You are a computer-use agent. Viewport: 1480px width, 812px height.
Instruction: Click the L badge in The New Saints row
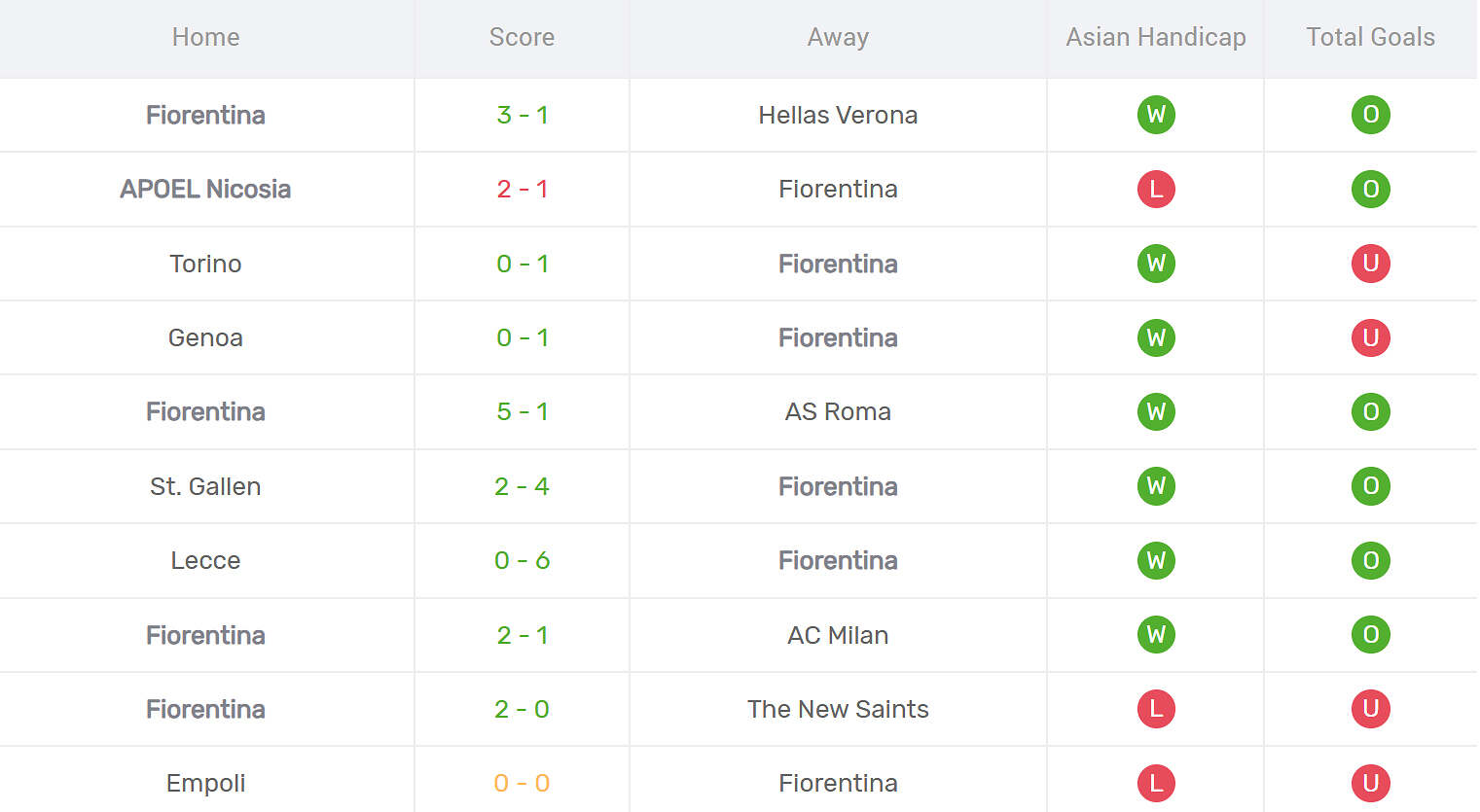tap(1156, 709)
